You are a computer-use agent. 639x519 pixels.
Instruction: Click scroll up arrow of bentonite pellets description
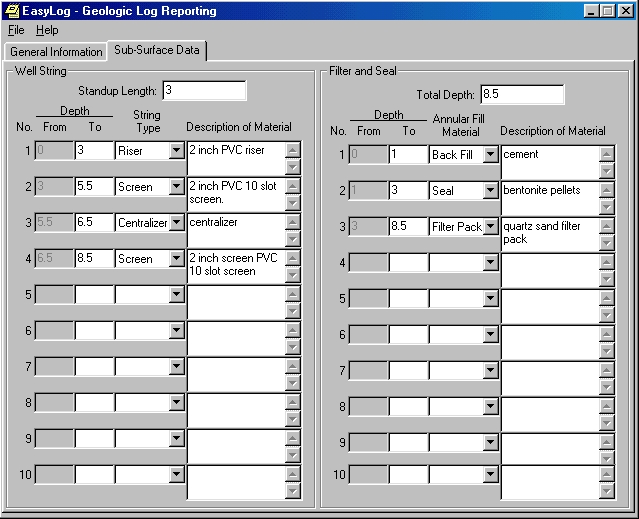(607, 190)
